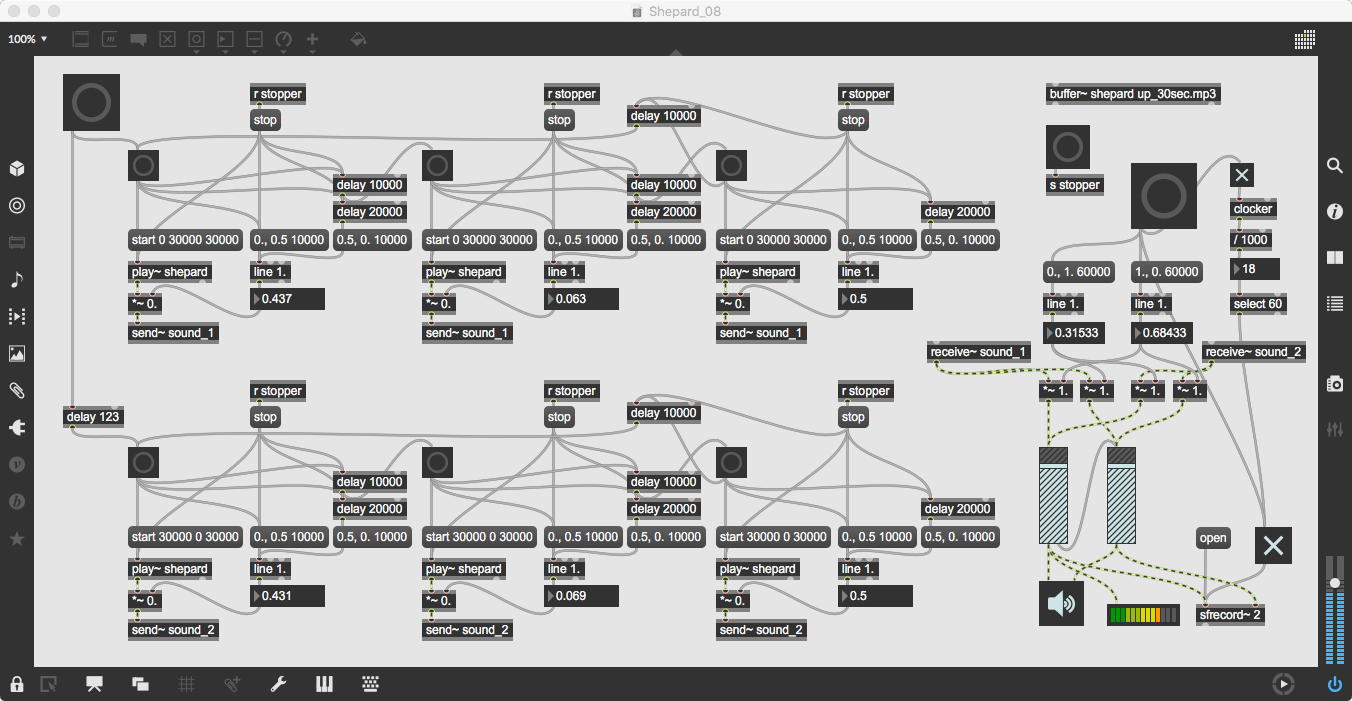Viewport: 1352px width, 701px height.
Task: Click the green level meter
Action: pyautogui.click(x=1143, y=615)
